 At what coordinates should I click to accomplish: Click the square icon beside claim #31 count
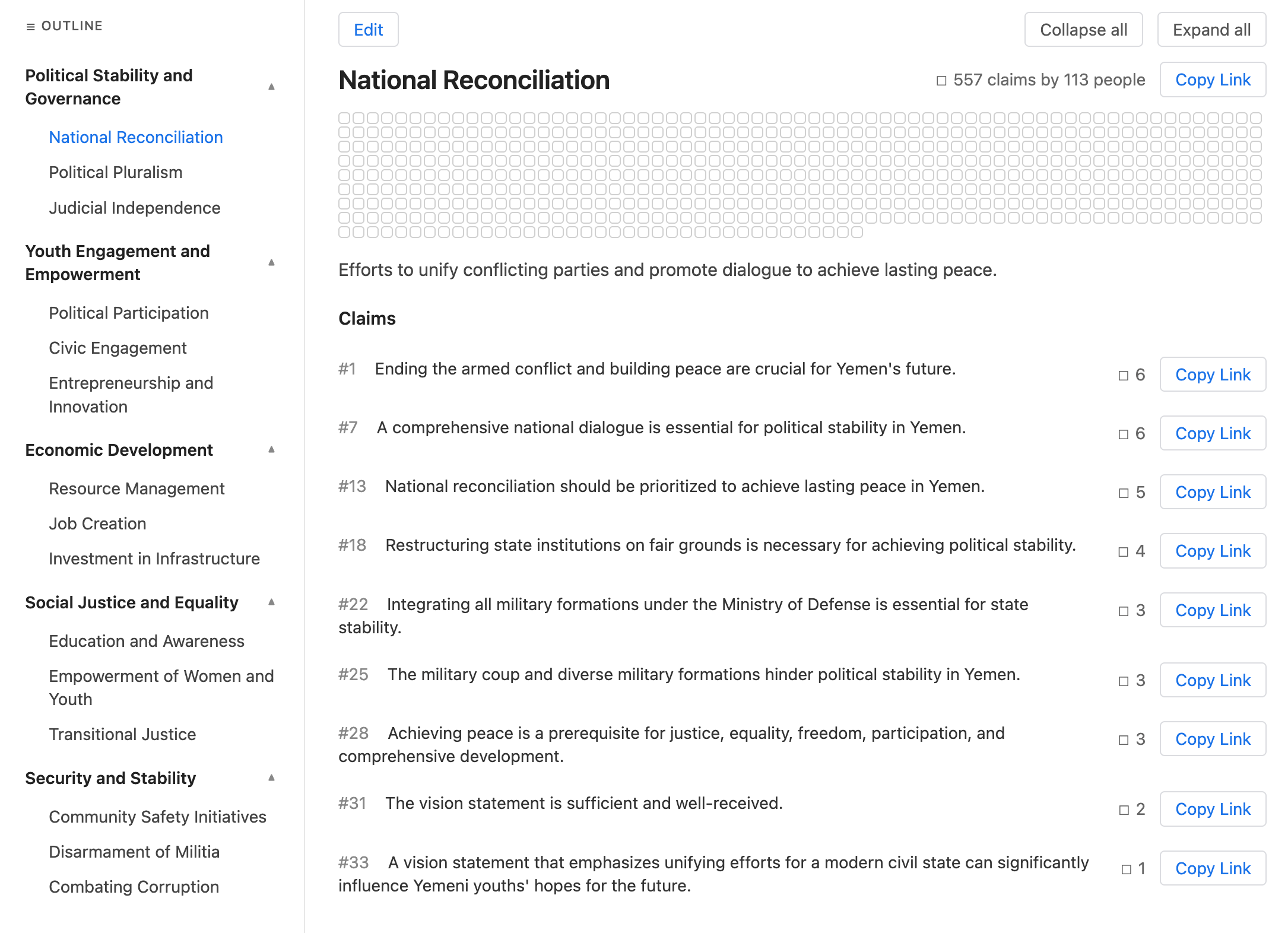pyautogui.click(x=1123, y=810)
